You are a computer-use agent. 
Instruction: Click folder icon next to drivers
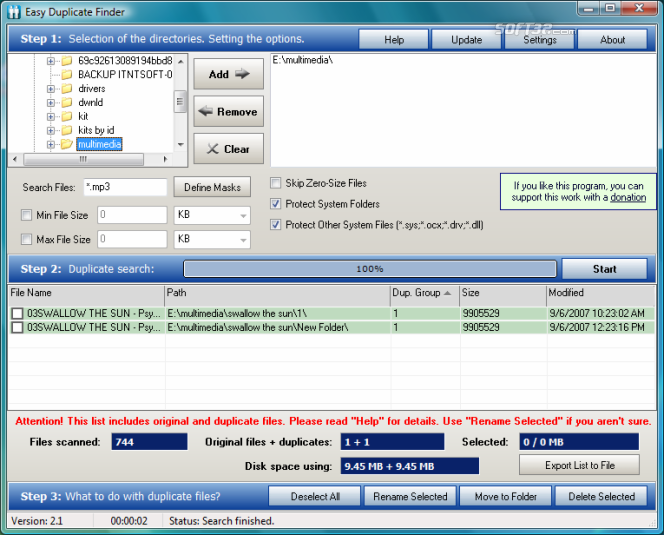point(67,89)
